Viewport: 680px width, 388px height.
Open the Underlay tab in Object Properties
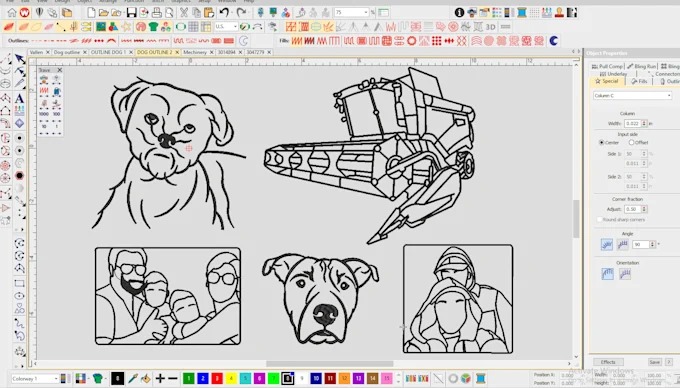pos(613,74)
